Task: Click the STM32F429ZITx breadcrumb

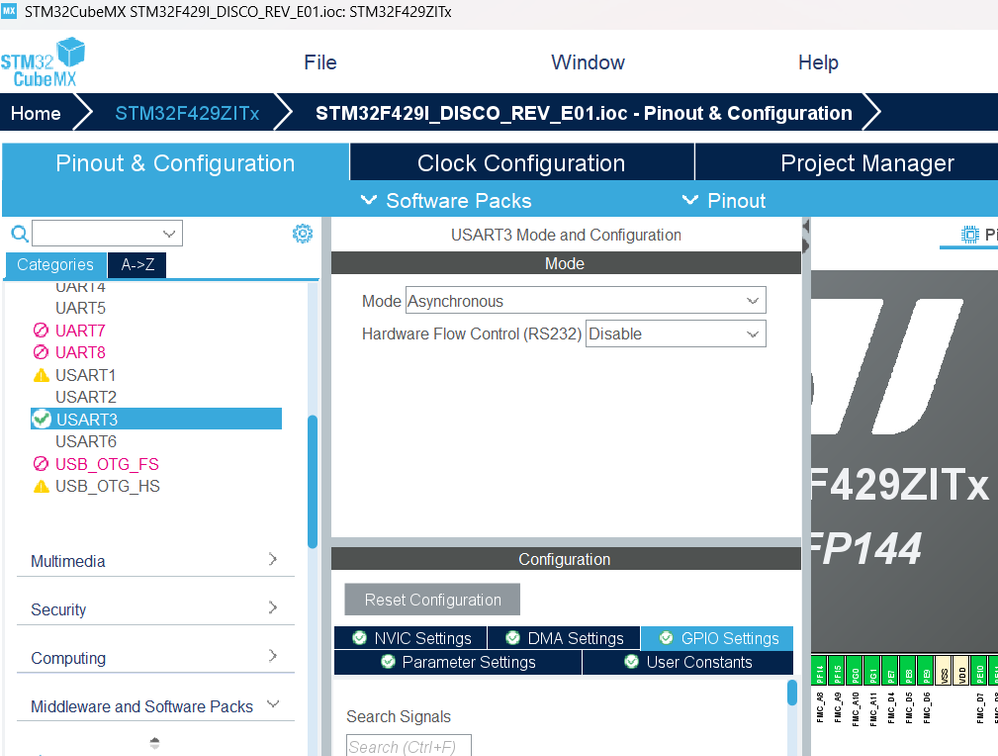Action: (x=187, y=113)
